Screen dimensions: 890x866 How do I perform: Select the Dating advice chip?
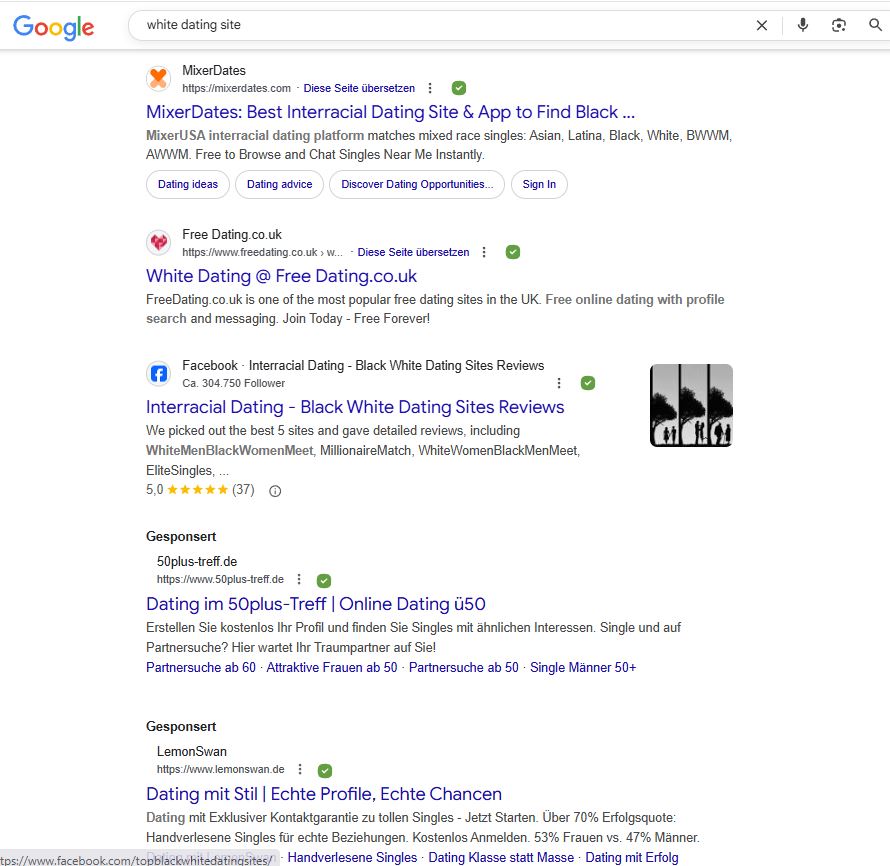(x=279, y=184)
